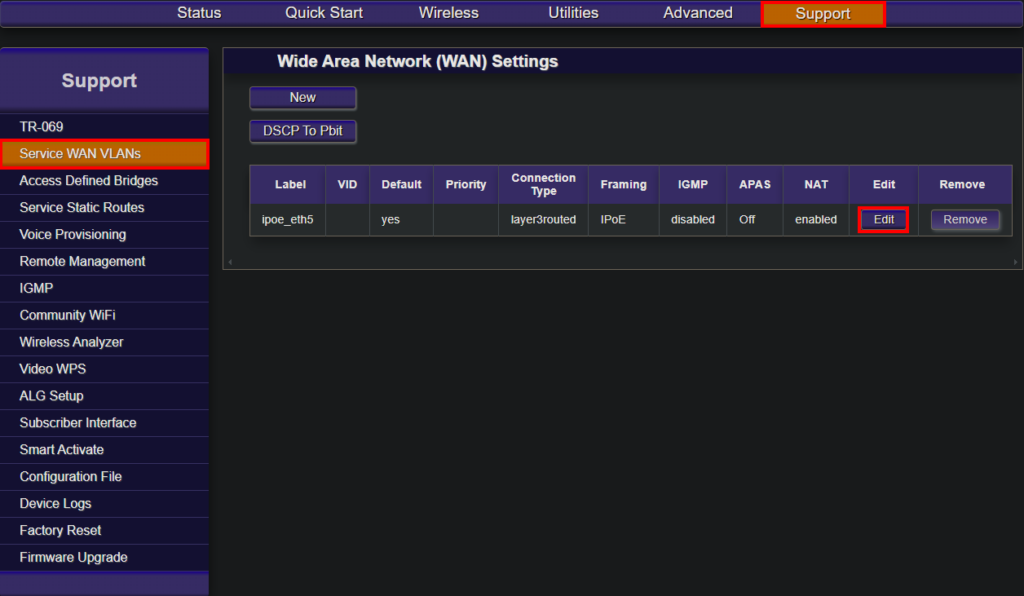The height and width of the screenshot is (596, 1024).
Task: Select the Advanced tab
Action: tap(698, 13)
